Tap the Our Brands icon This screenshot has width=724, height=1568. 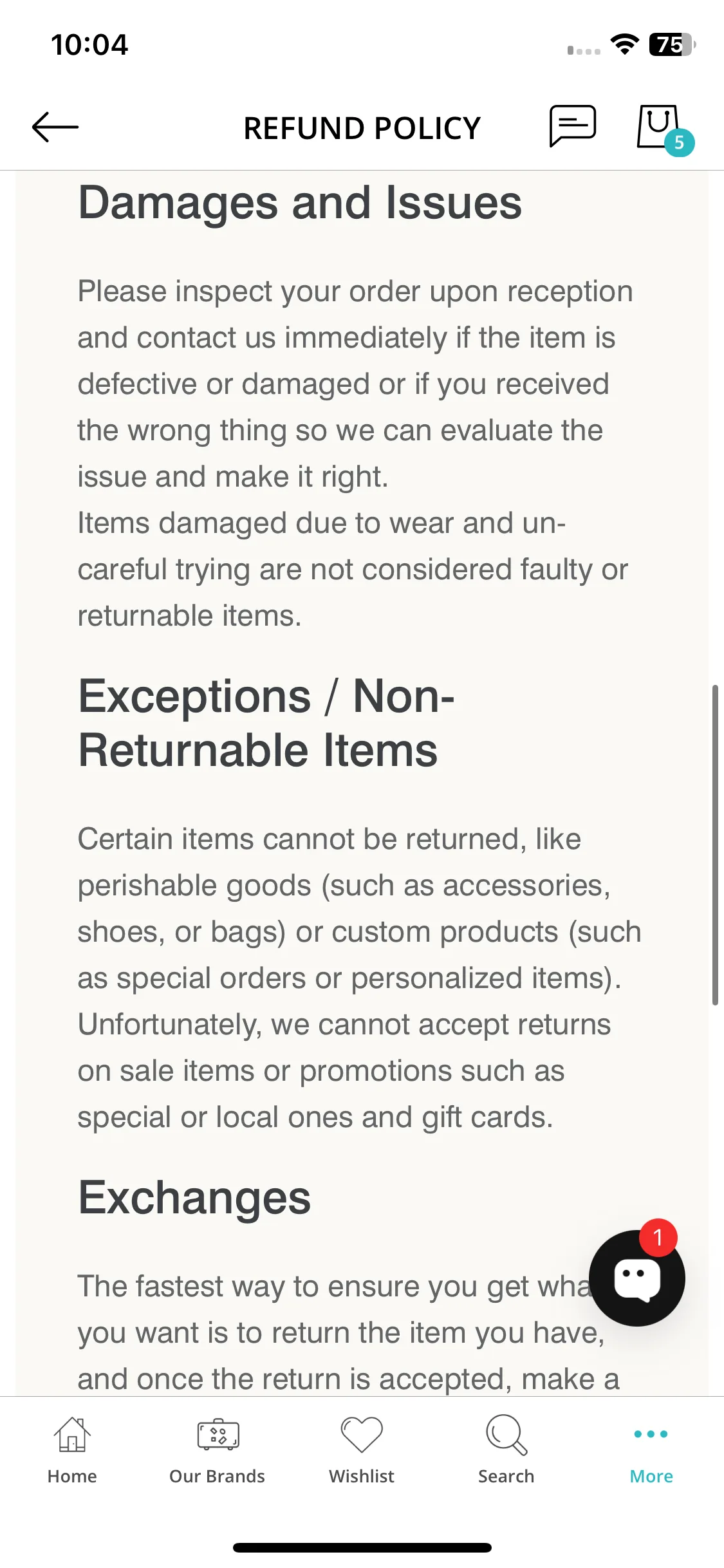[x=218, y=1434]
